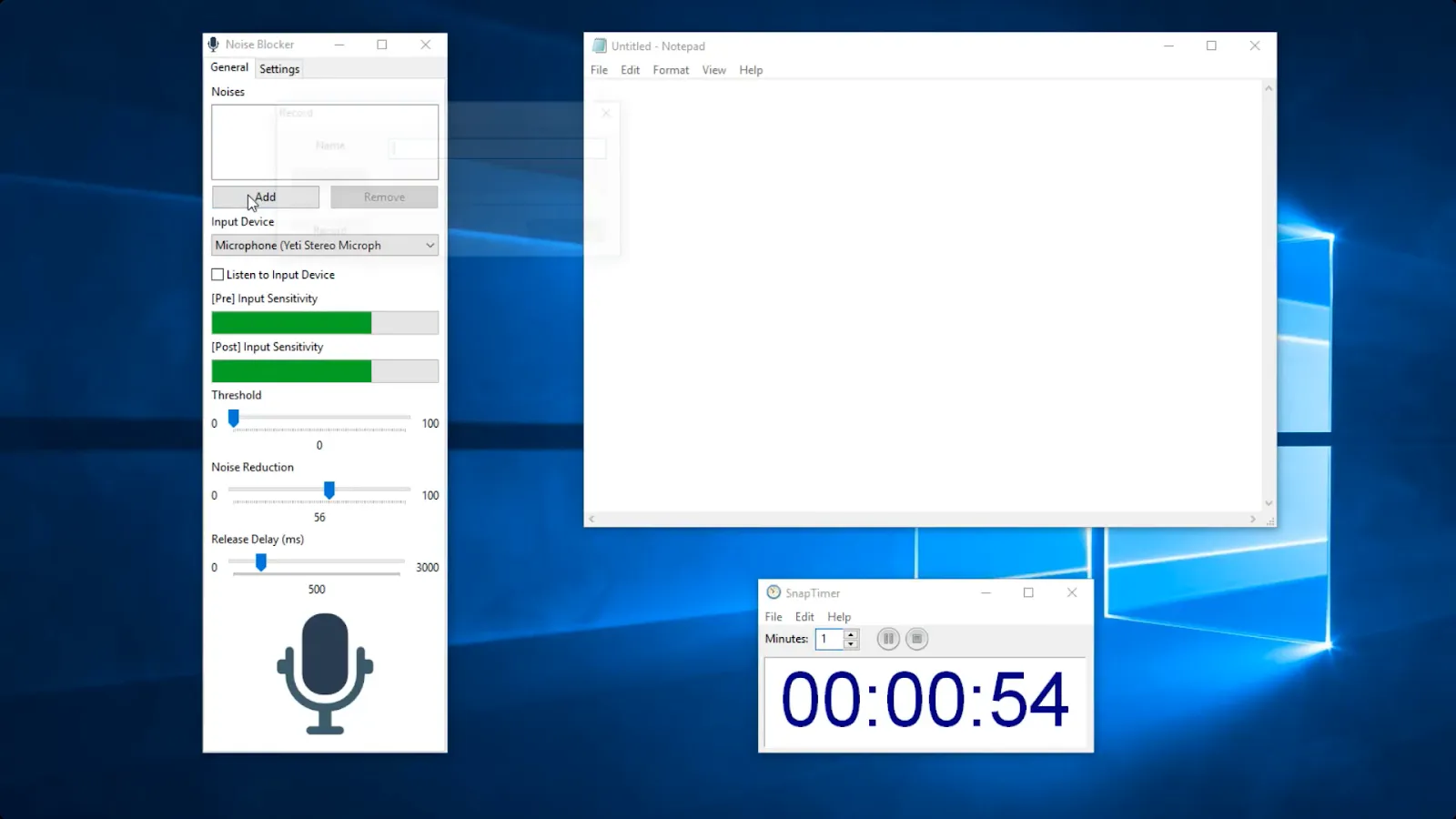Image resolution: width=1456 pixels, height=819 pixels.
Task: Click the Threshold slider handle
Action: (x=234, y=419)
